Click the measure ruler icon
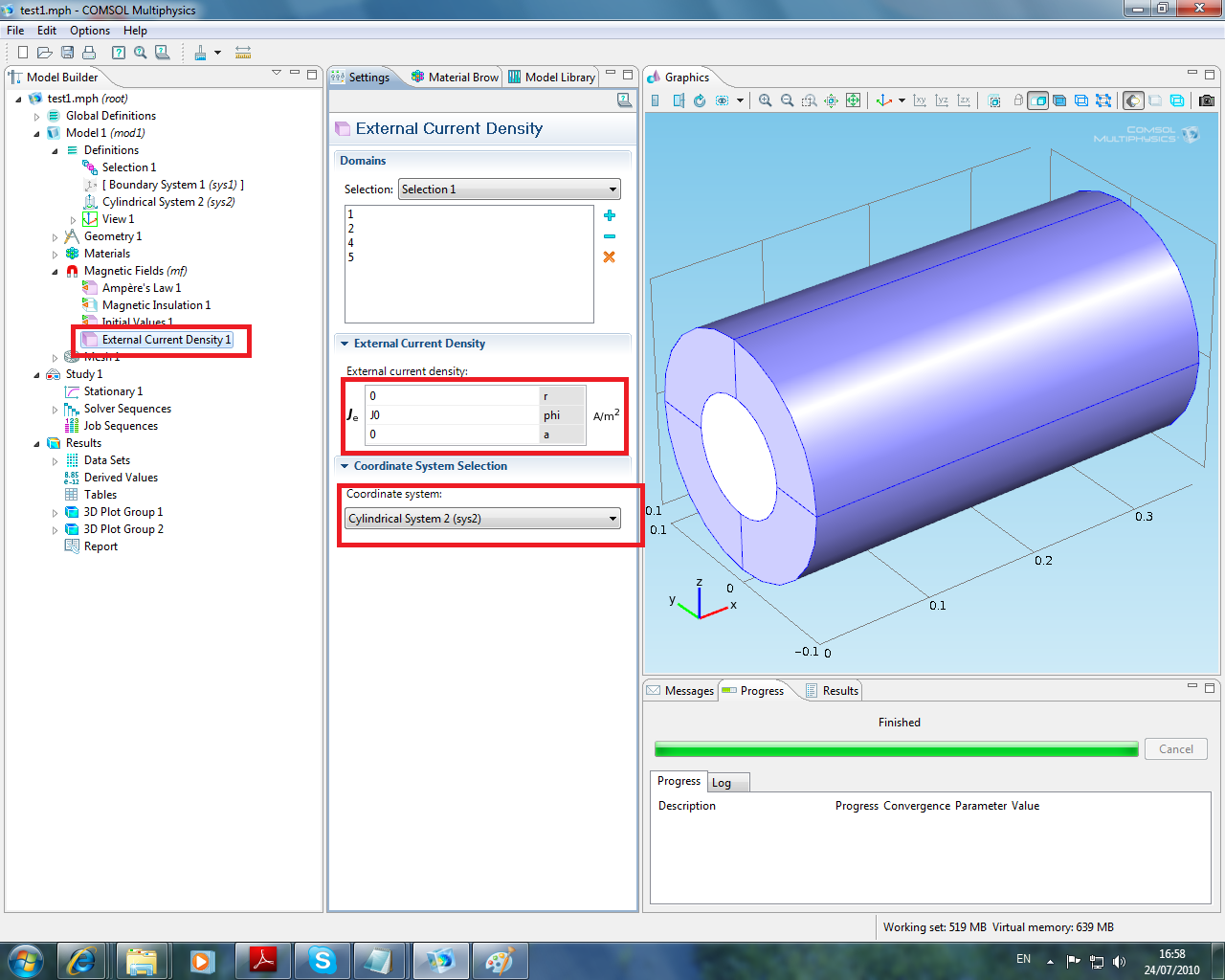1225x980 pixels. 243,53
